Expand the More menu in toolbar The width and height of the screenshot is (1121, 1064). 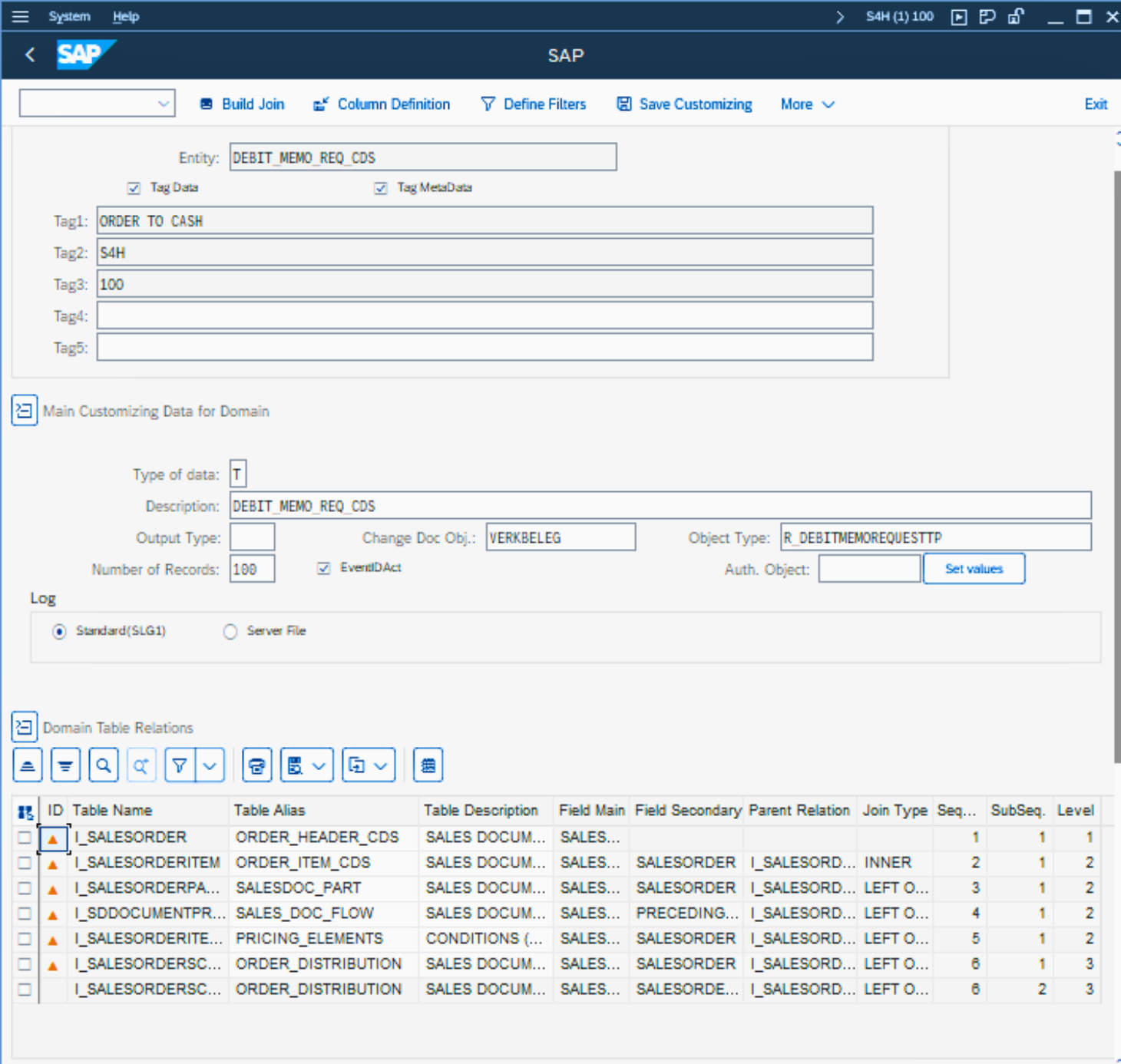(806, 104)
